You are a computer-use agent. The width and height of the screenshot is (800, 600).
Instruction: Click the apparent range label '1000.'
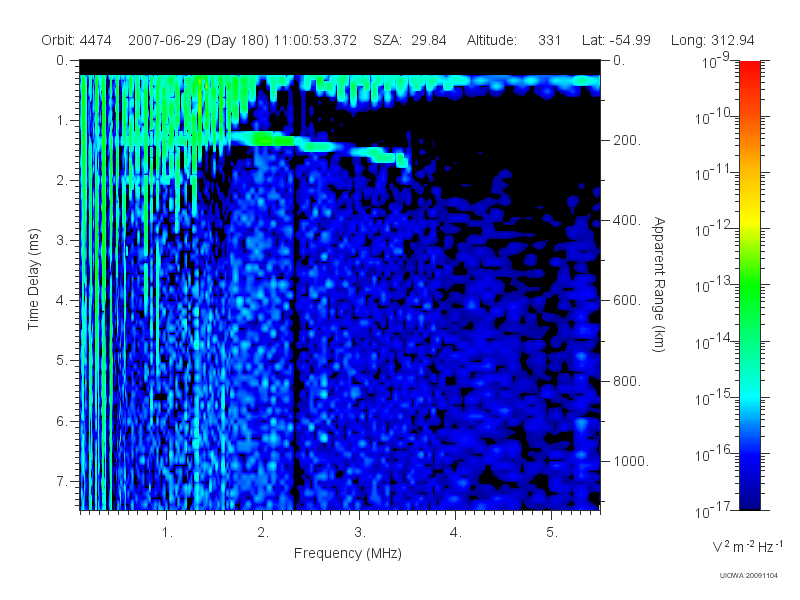pos(631,461)
